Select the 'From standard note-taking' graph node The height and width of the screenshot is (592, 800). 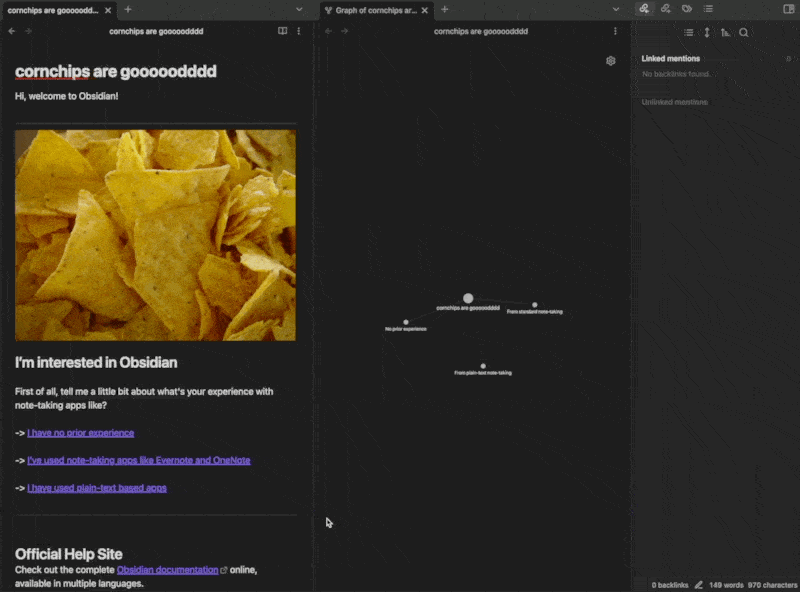[535, 305]
